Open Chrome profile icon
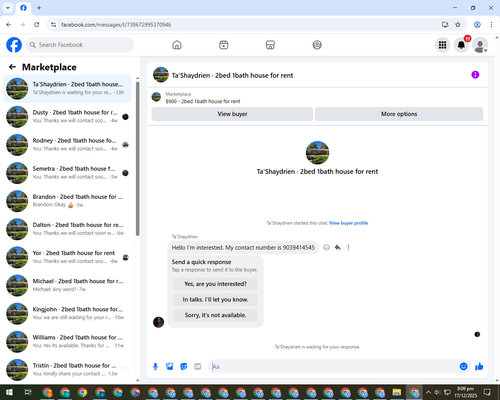 (x=477, y=25)
